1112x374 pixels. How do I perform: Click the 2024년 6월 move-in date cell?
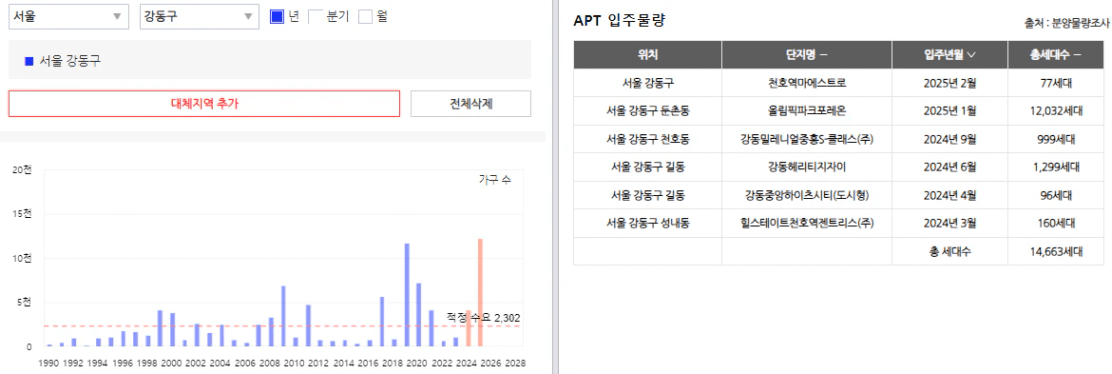(x=950, y=167)
